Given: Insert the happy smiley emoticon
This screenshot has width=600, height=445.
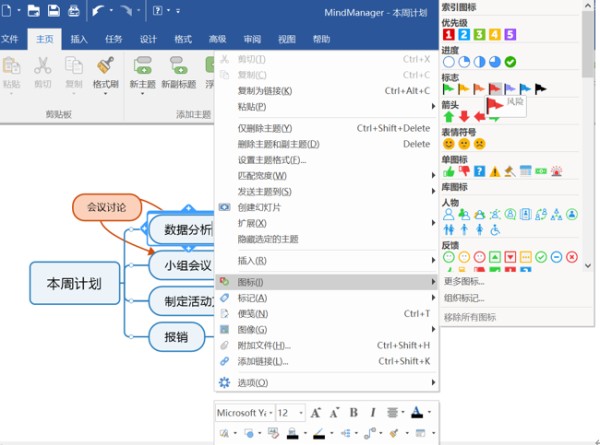Looking at the screenshot, I should click(x=448, y=144).
